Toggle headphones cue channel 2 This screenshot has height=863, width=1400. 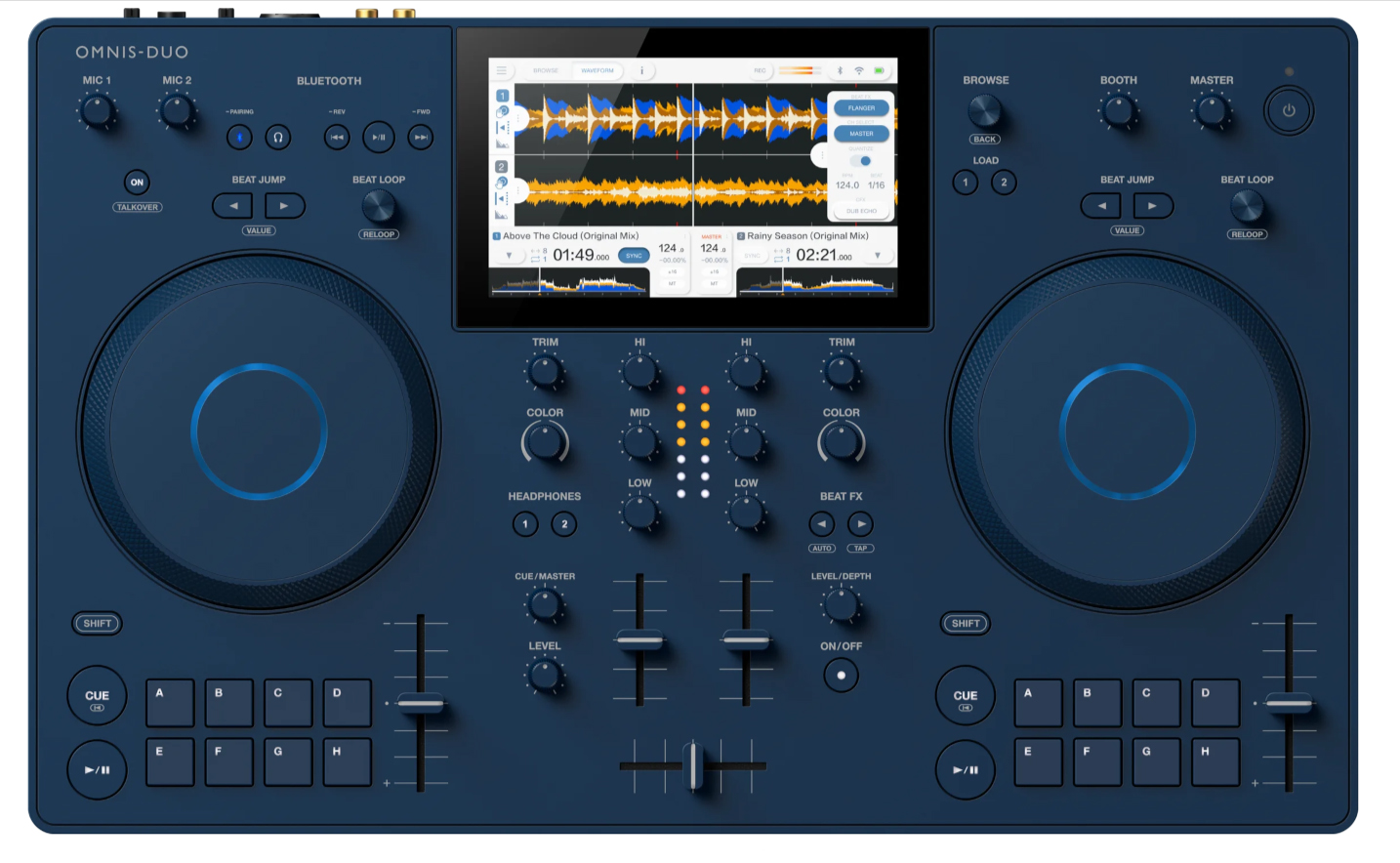pyautogui.click(x=564, y=524)
